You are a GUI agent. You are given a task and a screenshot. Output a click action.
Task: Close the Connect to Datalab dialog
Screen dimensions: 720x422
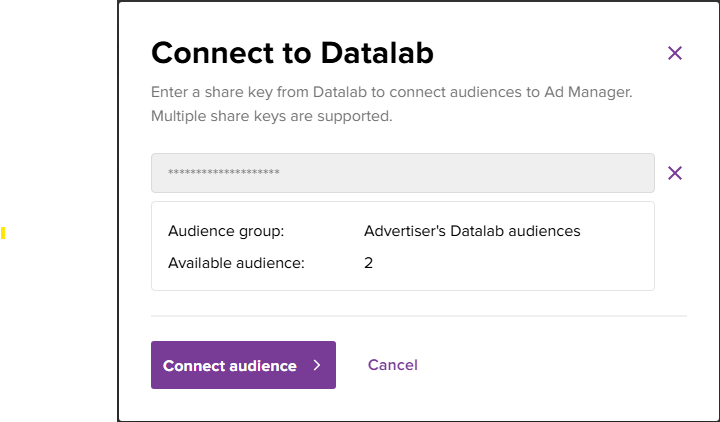pyautogui.click(x=675, y=53)
